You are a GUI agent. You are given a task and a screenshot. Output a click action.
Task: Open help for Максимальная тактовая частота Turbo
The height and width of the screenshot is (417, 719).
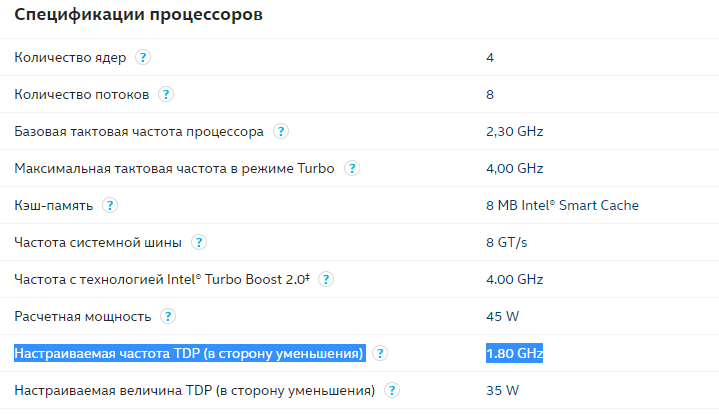[352, 168]
